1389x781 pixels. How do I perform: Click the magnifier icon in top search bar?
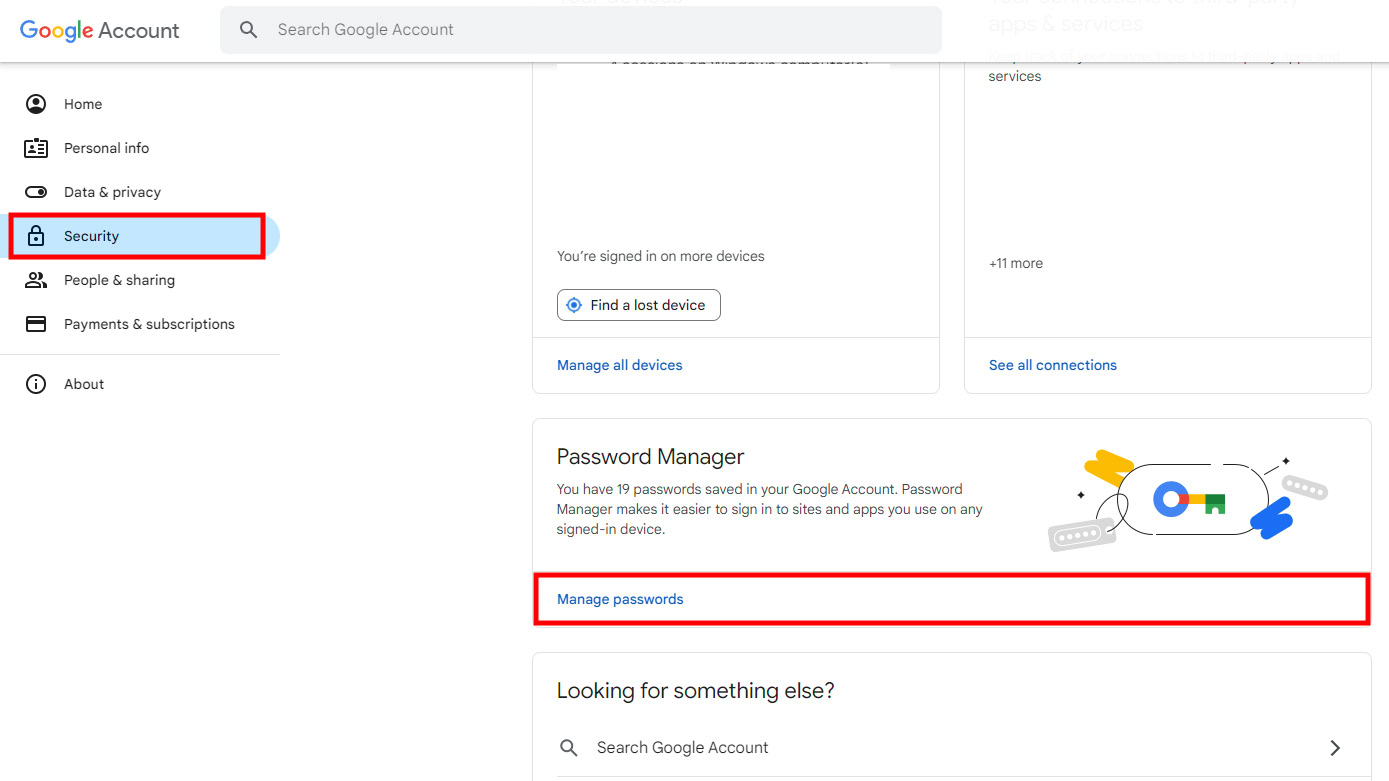coord(249,30)
